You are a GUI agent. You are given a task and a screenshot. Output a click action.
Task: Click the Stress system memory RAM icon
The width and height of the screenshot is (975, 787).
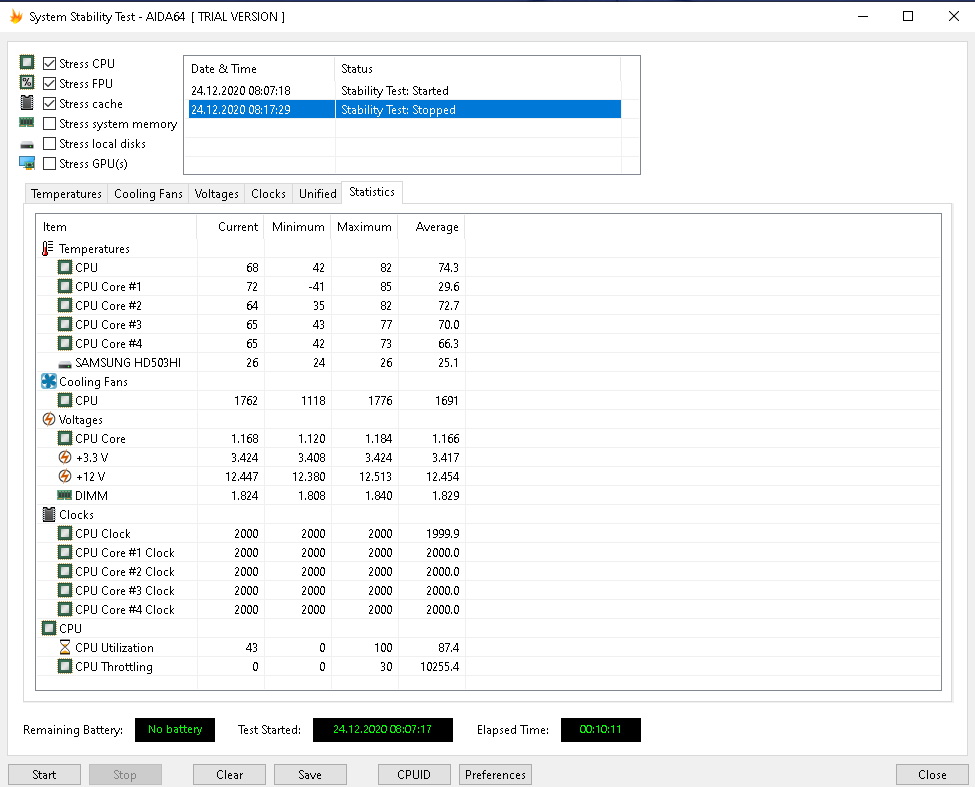[x=27, y=122]
